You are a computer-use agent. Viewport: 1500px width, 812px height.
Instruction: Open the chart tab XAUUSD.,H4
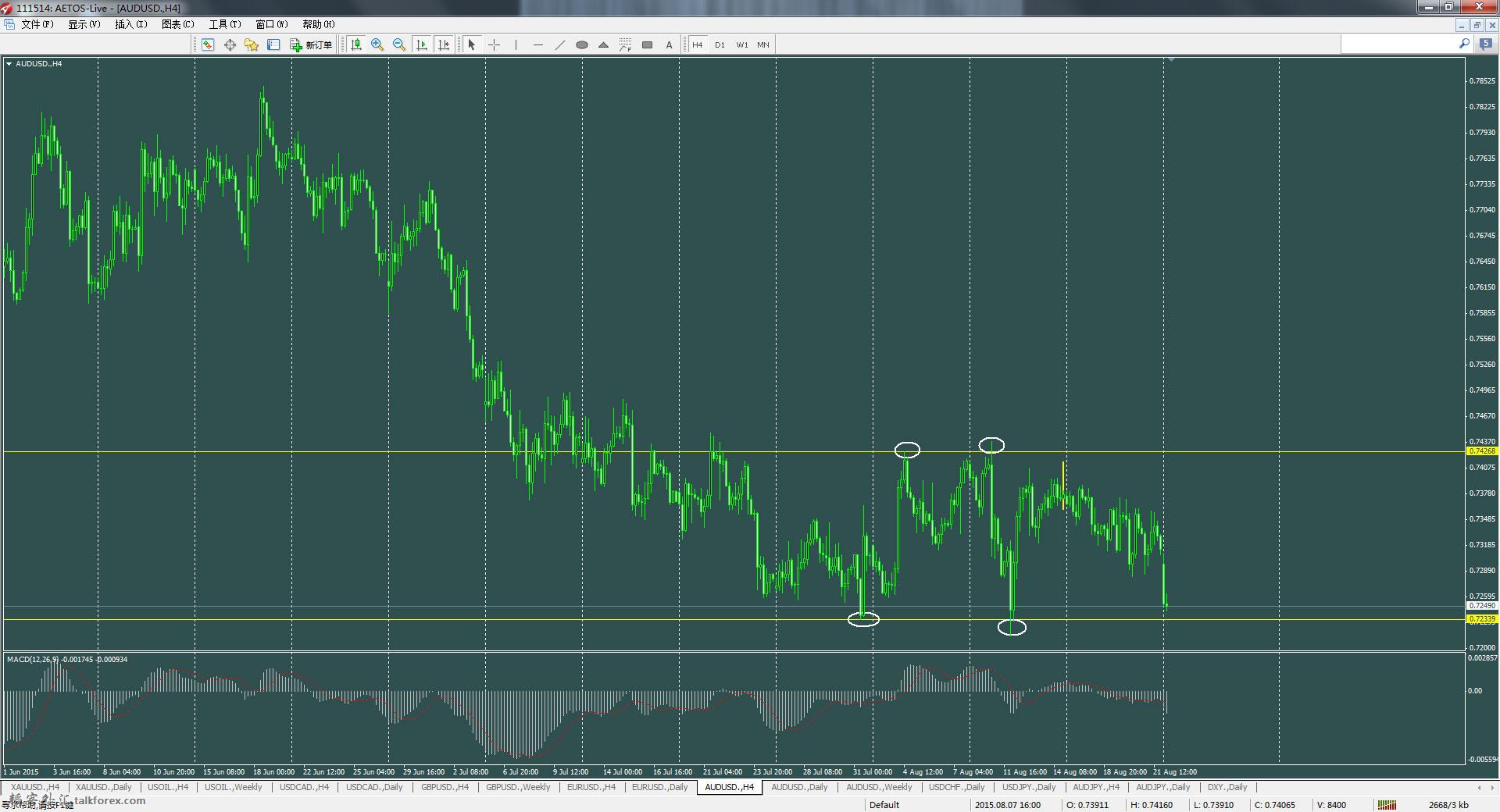(x=35, y=787)
